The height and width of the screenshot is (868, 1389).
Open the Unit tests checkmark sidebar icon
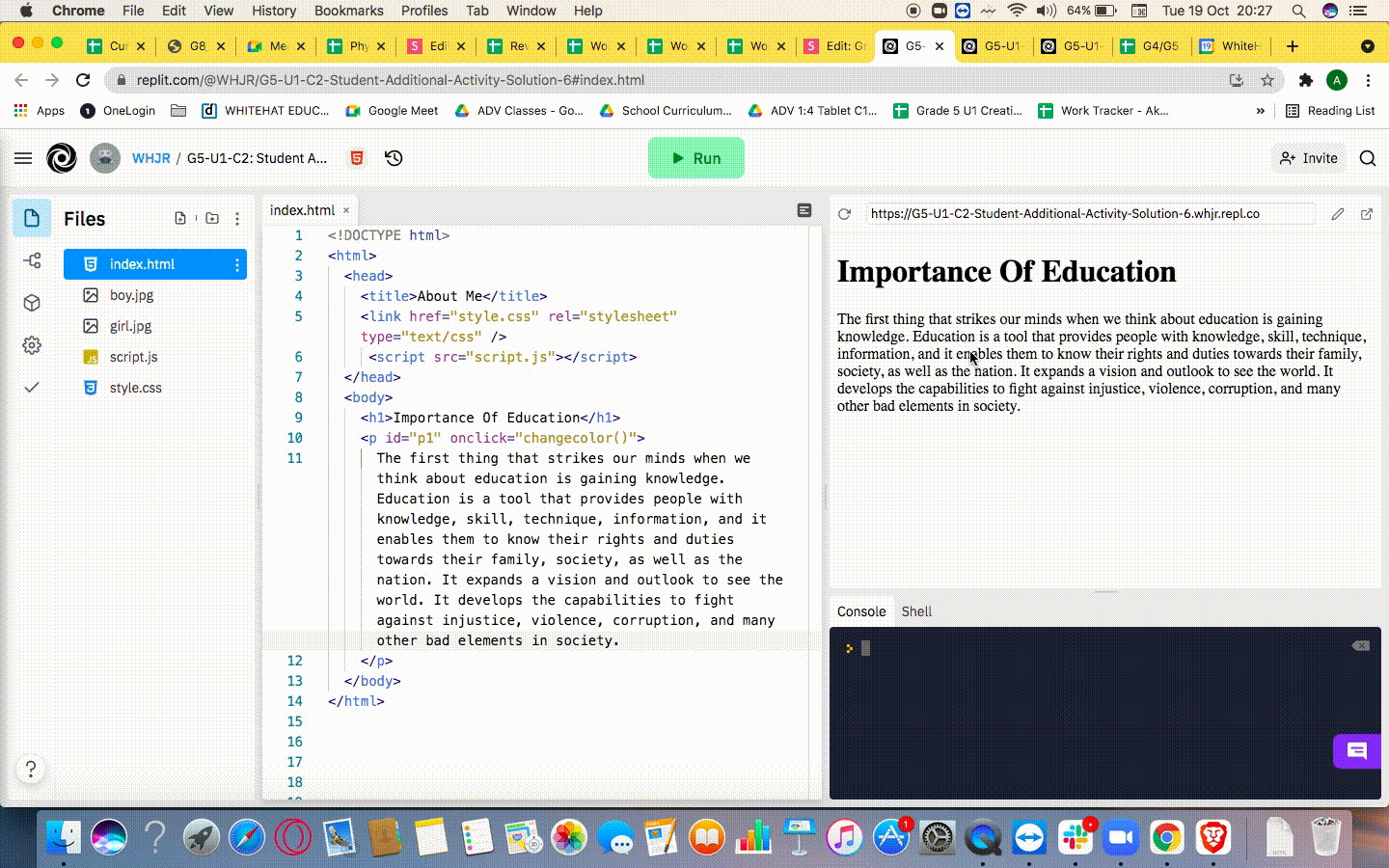[32, 387]
